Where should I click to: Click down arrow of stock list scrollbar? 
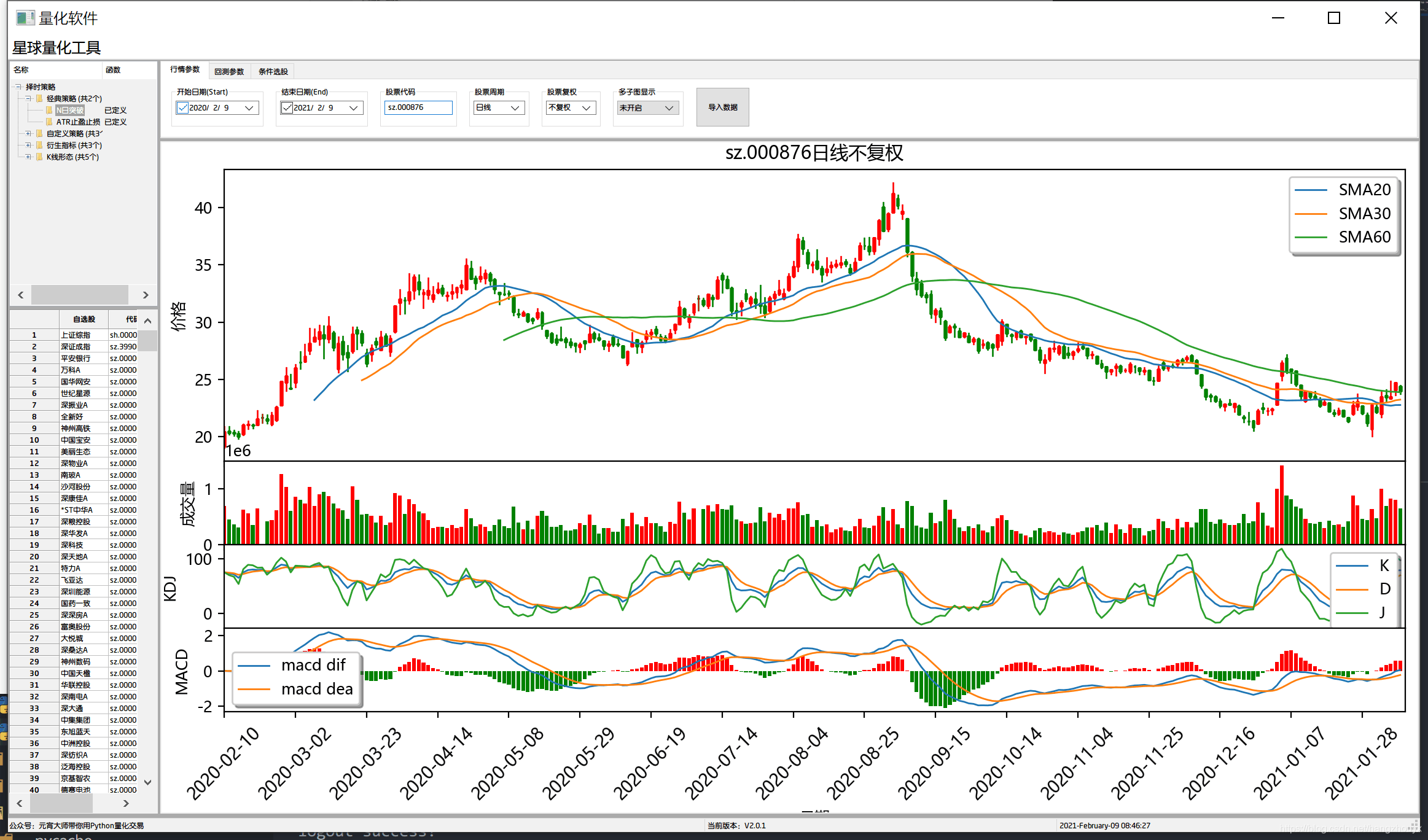point(148,782)
